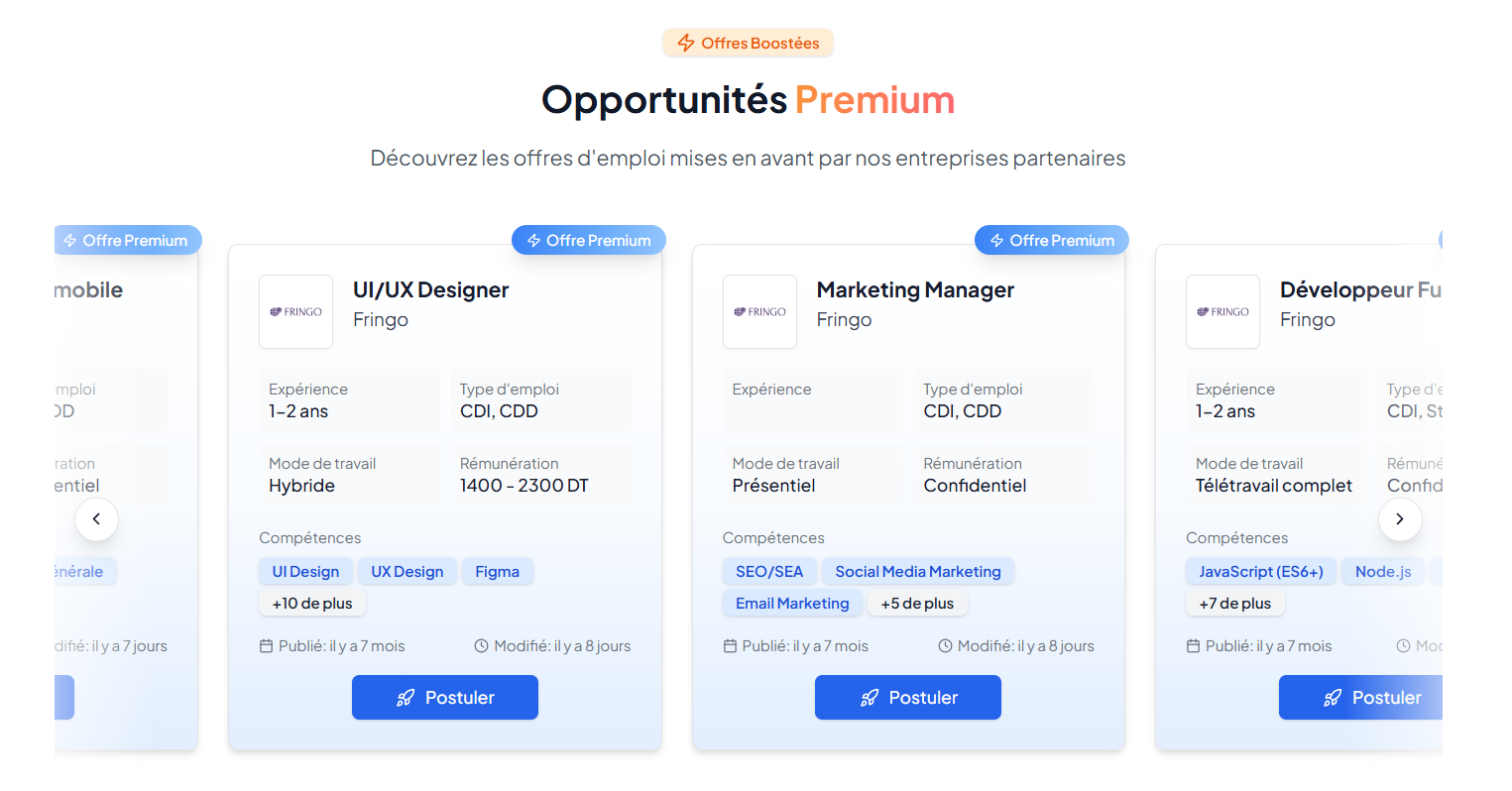This screenshot has height=791, width=1512.
Task: Select the Figma skill tag
Action: pyautogui.click(x=497, y=572)
